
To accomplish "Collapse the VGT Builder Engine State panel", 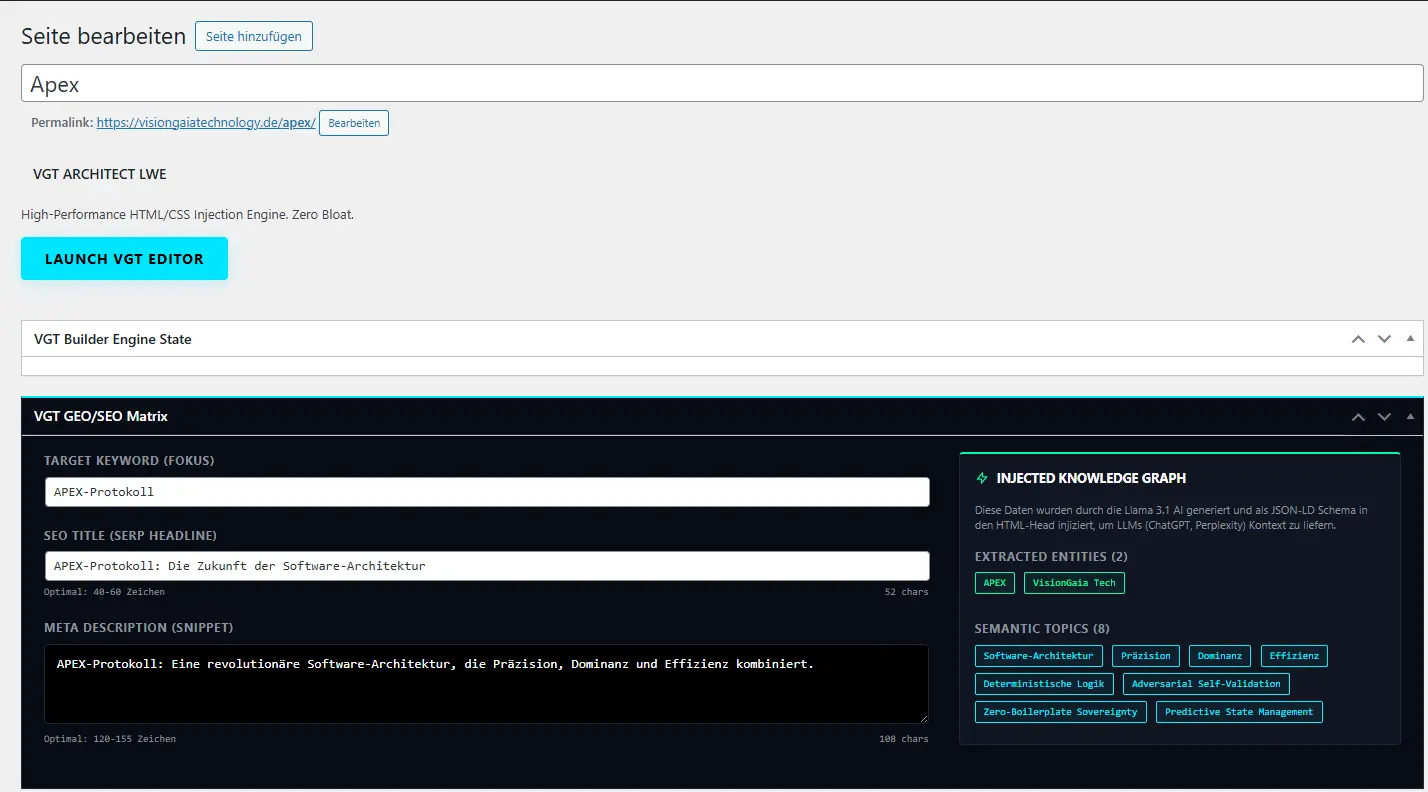I will (1410, 338).
